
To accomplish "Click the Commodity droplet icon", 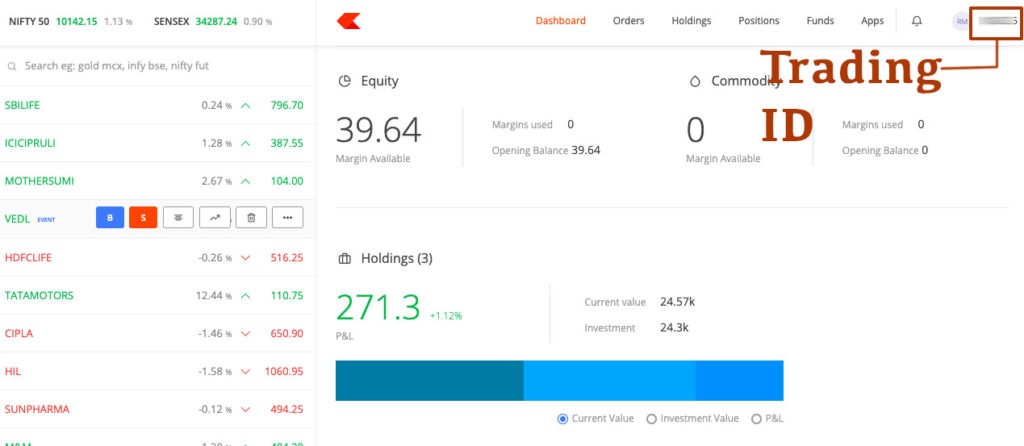I will pos(695,81).
